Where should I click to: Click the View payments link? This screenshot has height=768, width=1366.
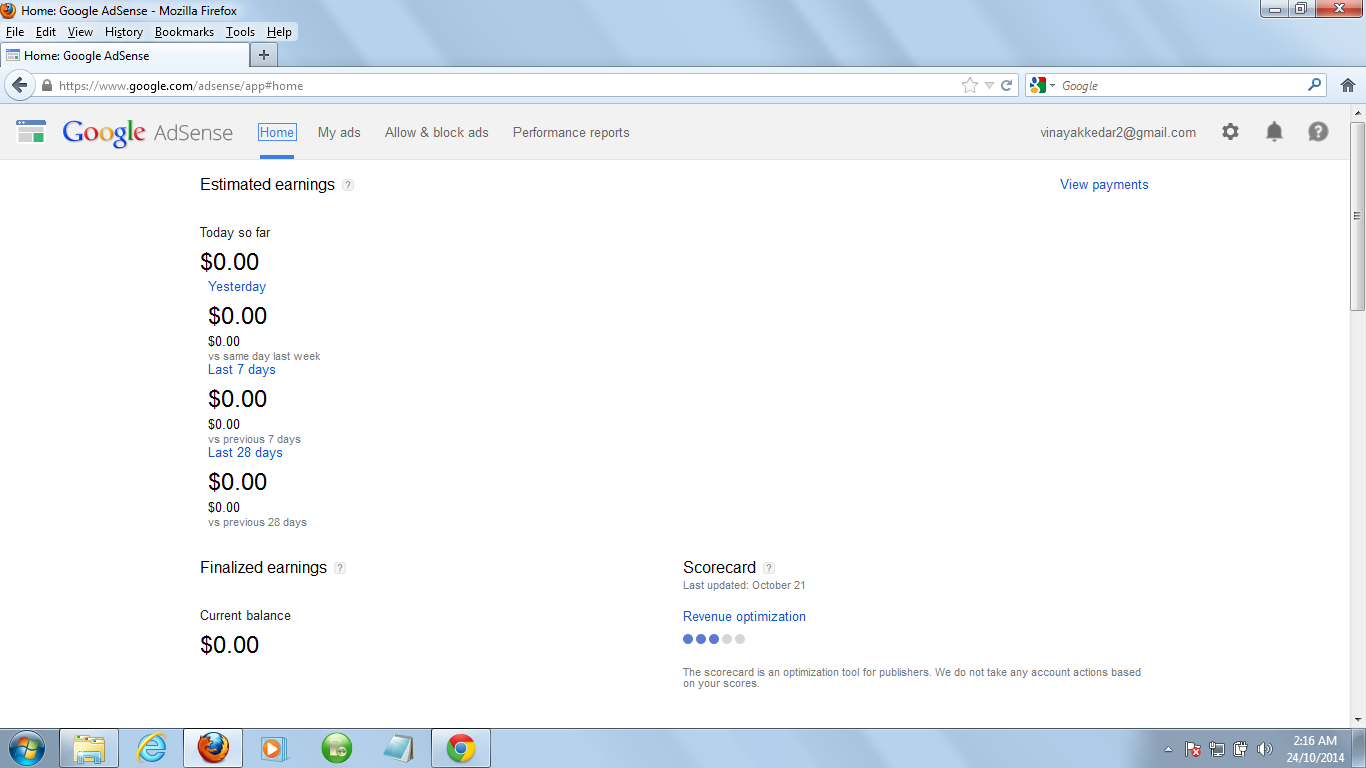coord(1104,185)
